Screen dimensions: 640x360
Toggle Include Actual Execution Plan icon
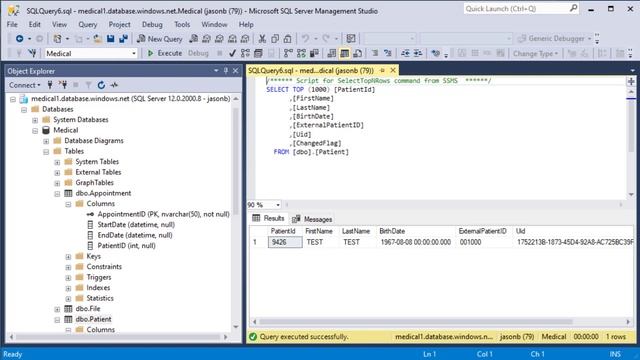(289, 53)
